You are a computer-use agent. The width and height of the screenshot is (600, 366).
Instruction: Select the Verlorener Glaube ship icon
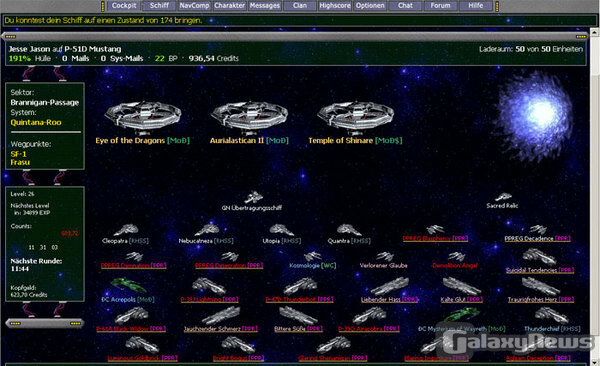pos(385,256)
